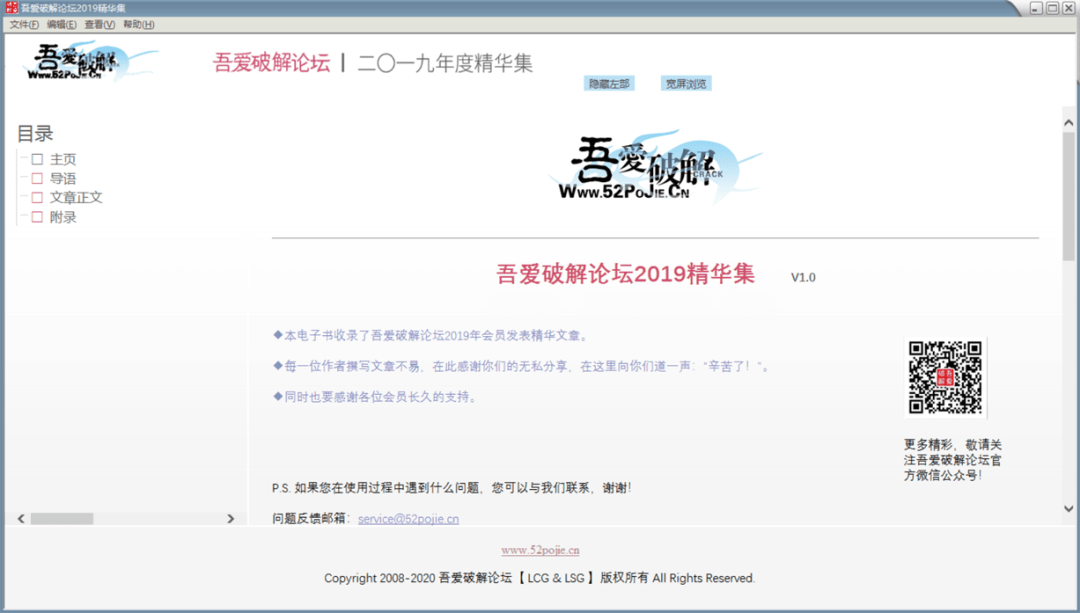Select 附录 in the directory tree

point(63,217)
